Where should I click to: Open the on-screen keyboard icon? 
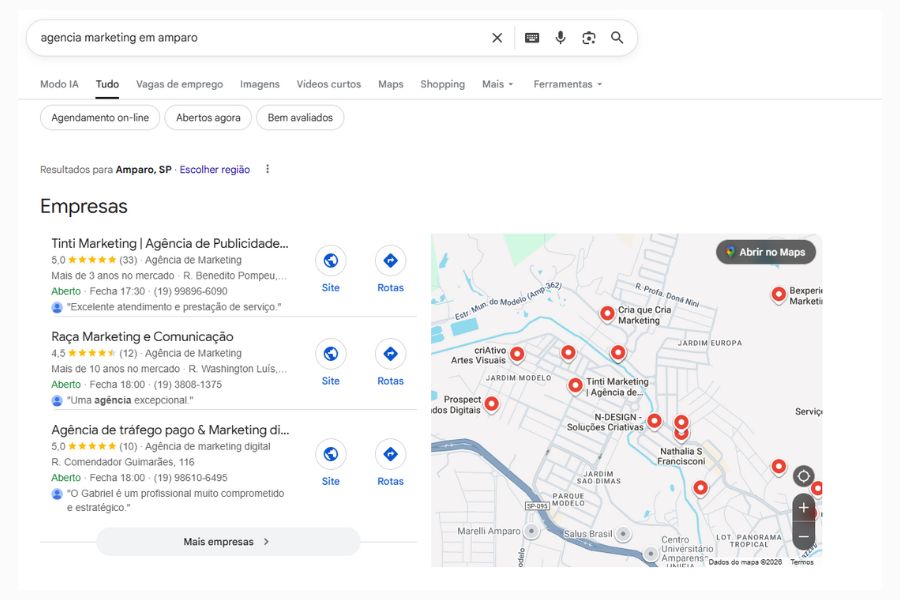[x=532, y=38]
